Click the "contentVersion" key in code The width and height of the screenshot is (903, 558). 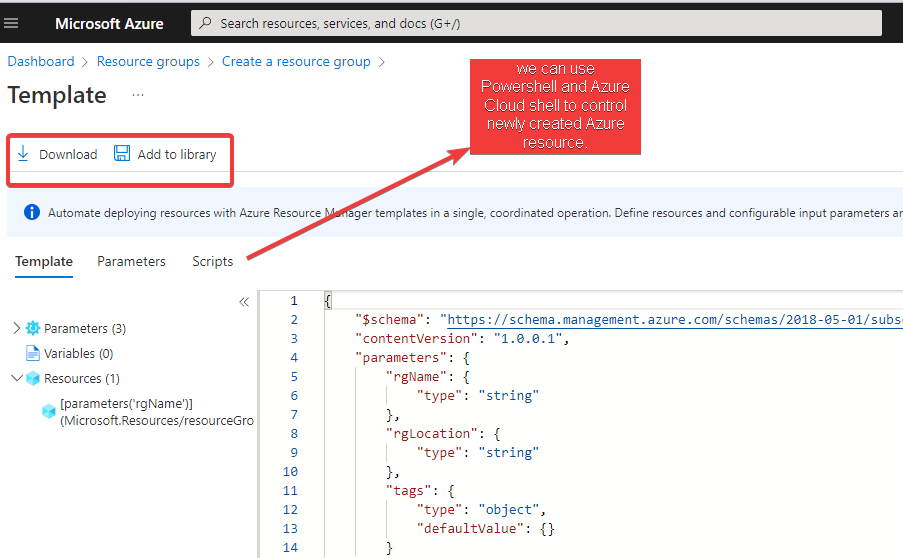tap(416, 339)
